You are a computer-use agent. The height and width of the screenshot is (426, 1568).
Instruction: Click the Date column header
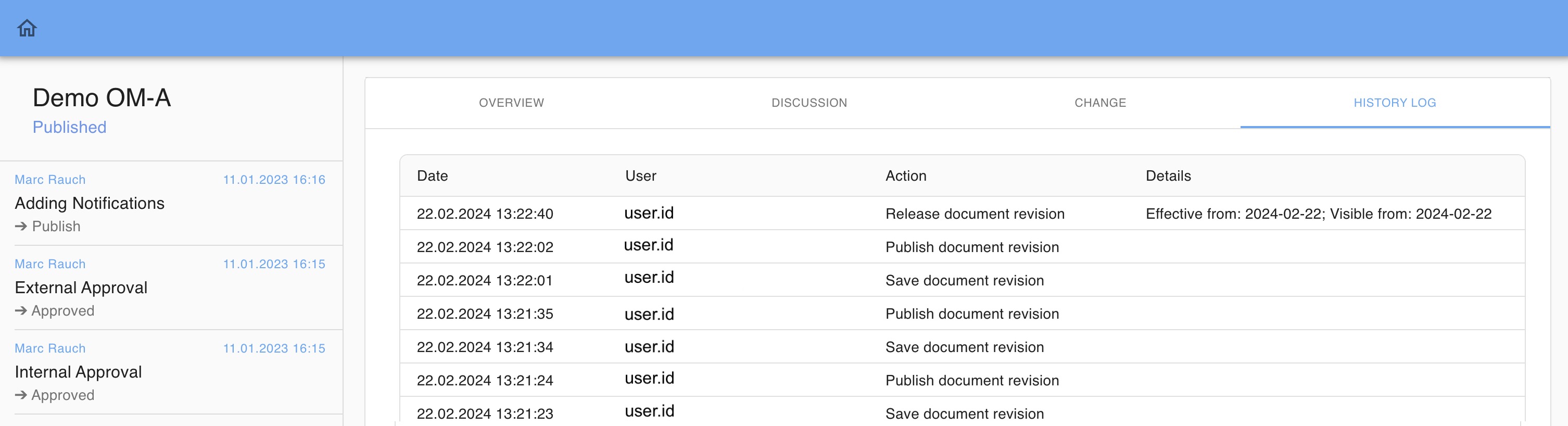pos(432,176)
